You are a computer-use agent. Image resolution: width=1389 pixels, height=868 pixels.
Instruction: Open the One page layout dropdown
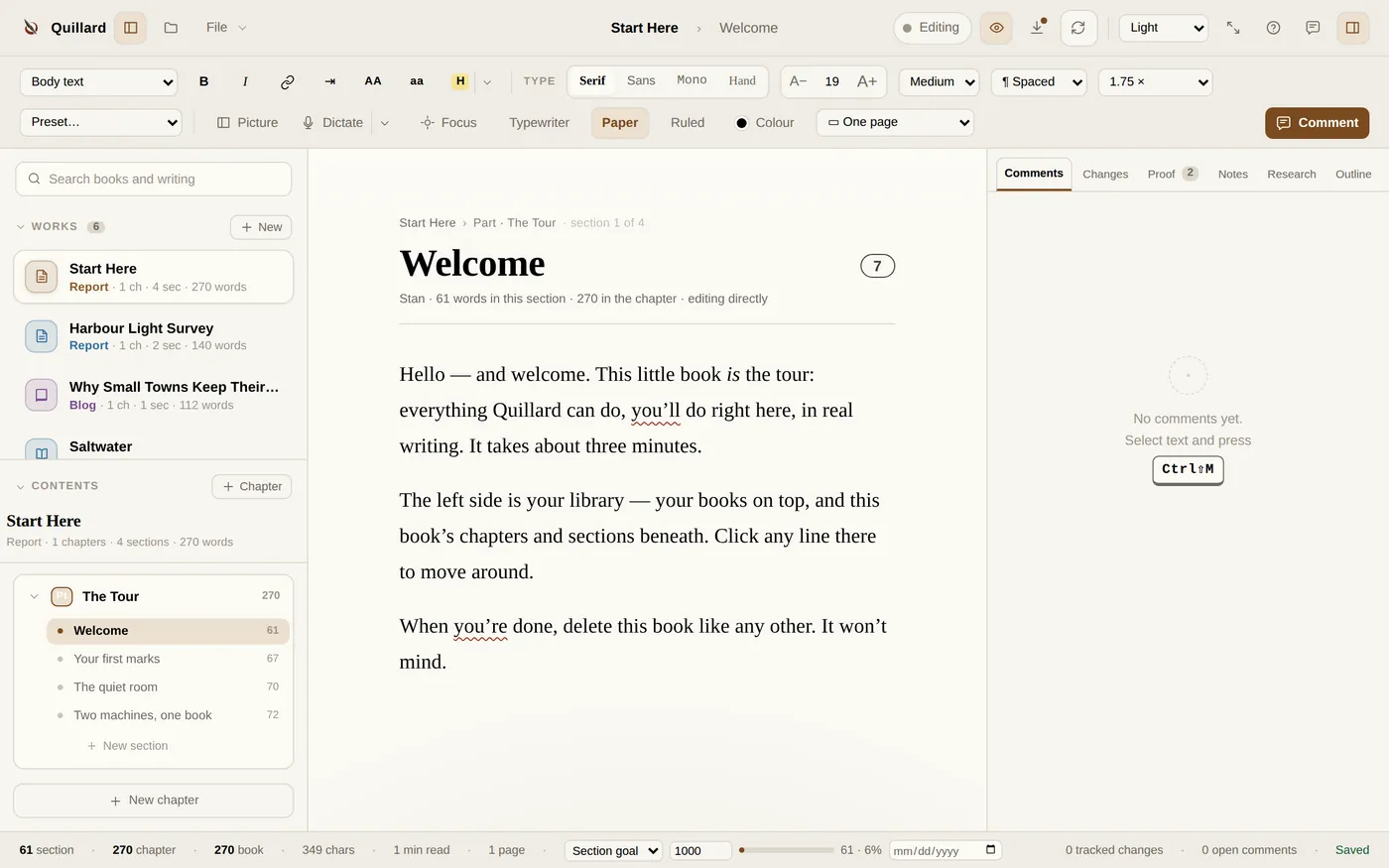(x=895, y=122)
